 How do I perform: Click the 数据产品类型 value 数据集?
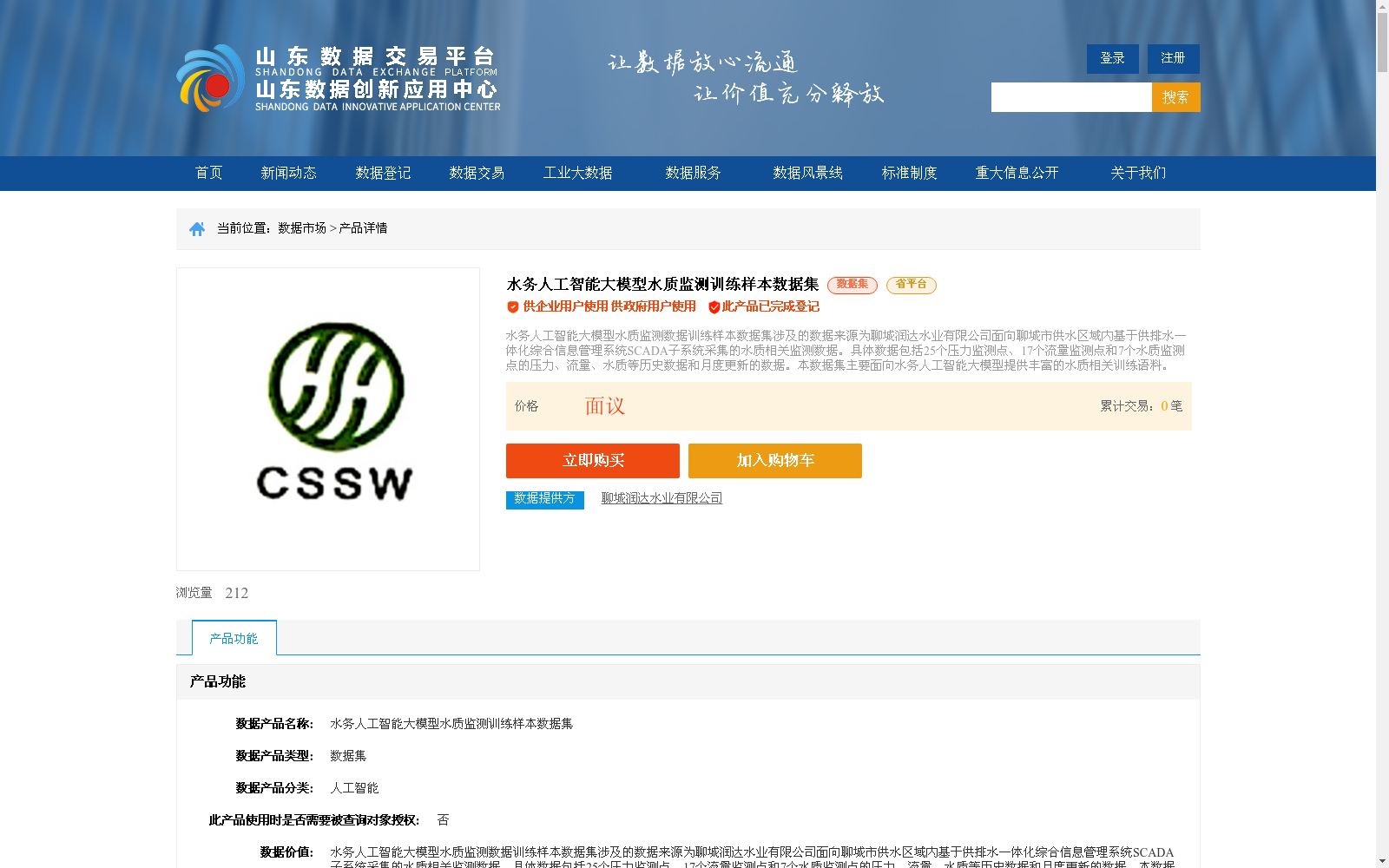tap(348, 756)
